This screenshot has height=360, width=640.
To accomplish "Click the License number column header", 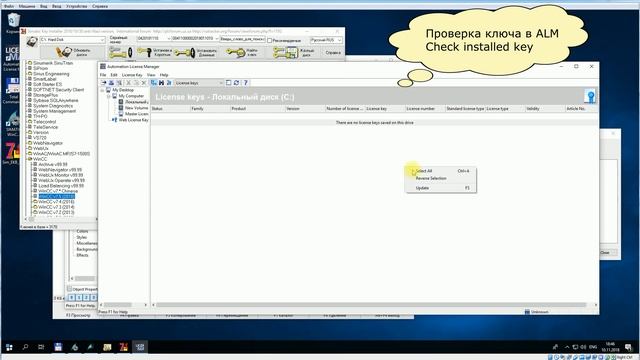I will (x=424, y=109).
